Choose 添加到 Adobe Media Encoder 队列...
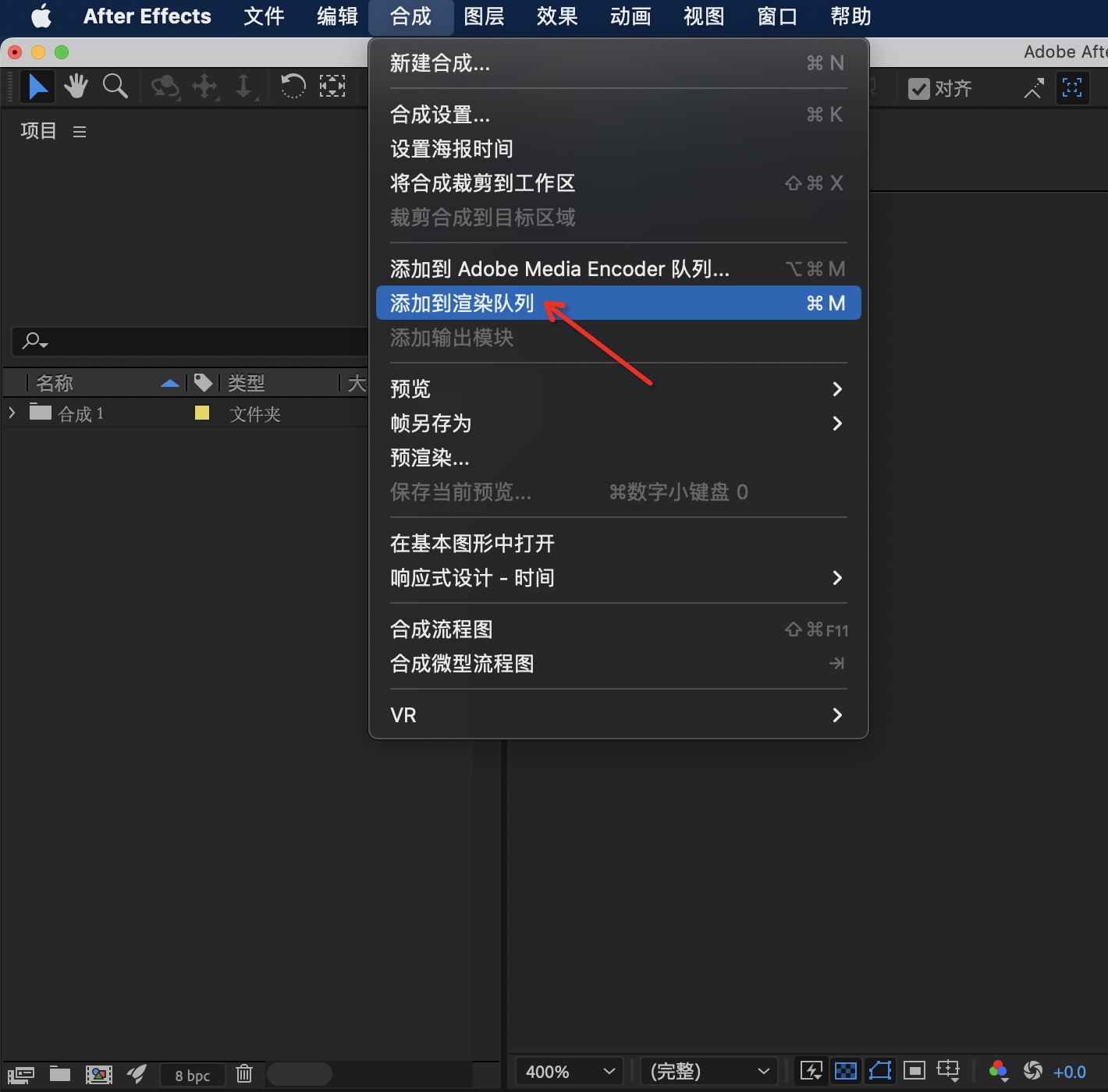This screenshot has height=1092, width=1108. (618, 268)
